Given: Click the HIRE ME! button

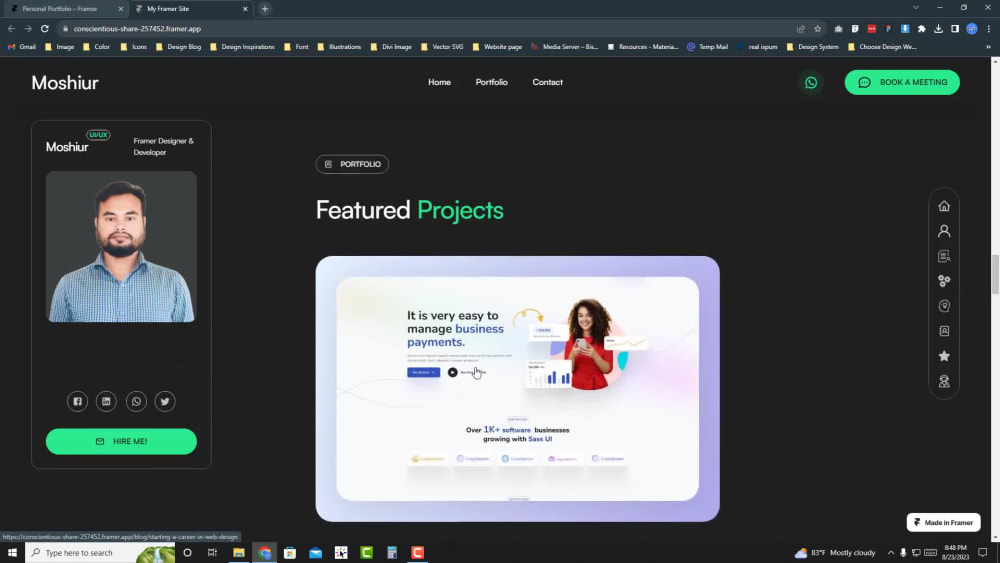Looking at the screenshot, I should [x=121, y=441].
